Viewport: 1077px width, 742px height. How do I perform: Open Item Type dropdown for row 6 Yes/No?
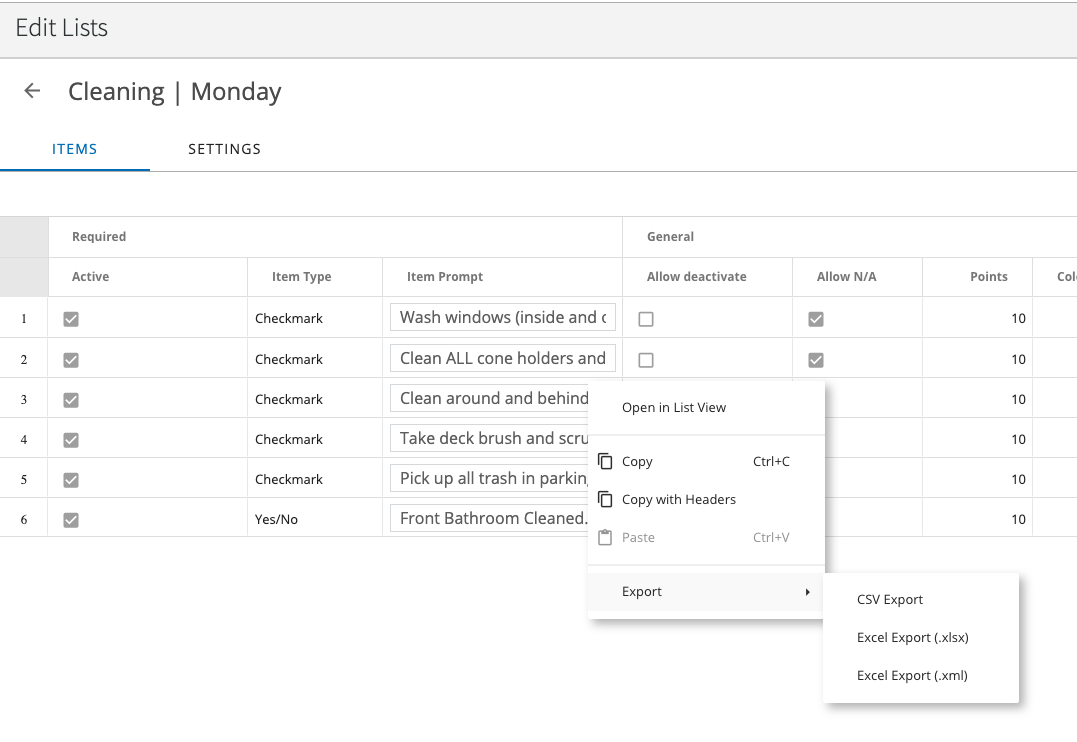click(314, 519)
